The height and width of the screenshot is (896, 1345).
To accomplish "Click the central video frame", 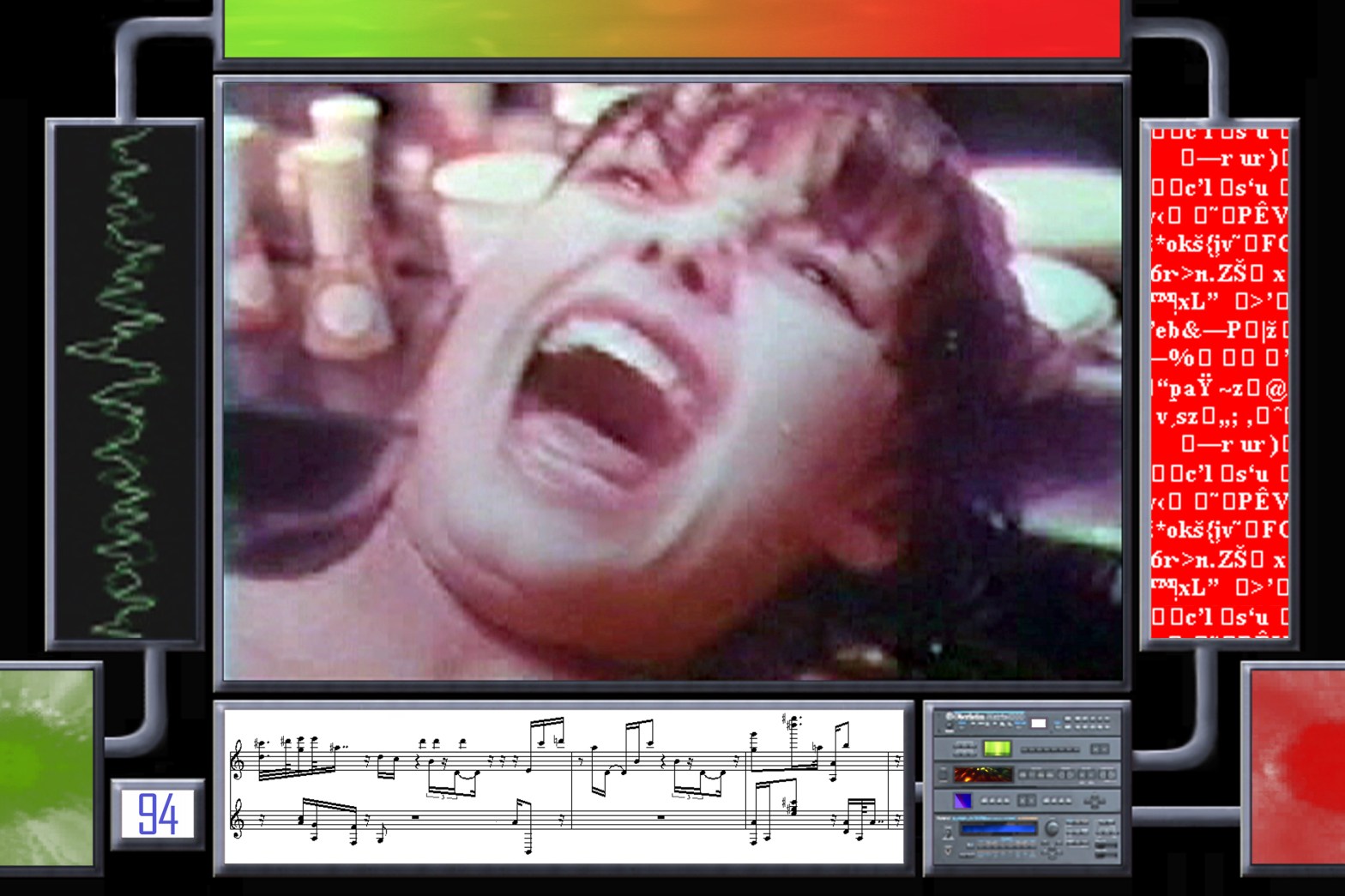I will (x=672, y=381).
